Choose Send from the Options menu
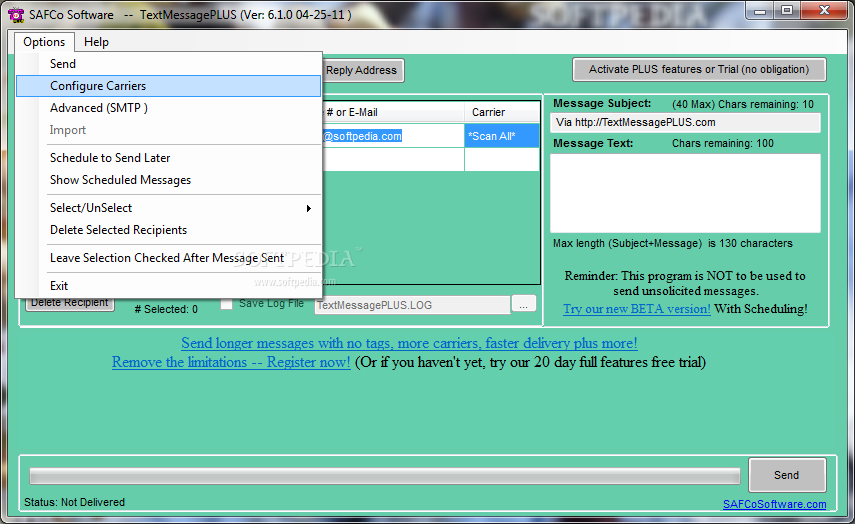The width and height of the screenshot is (855, 524). (168, 64)
